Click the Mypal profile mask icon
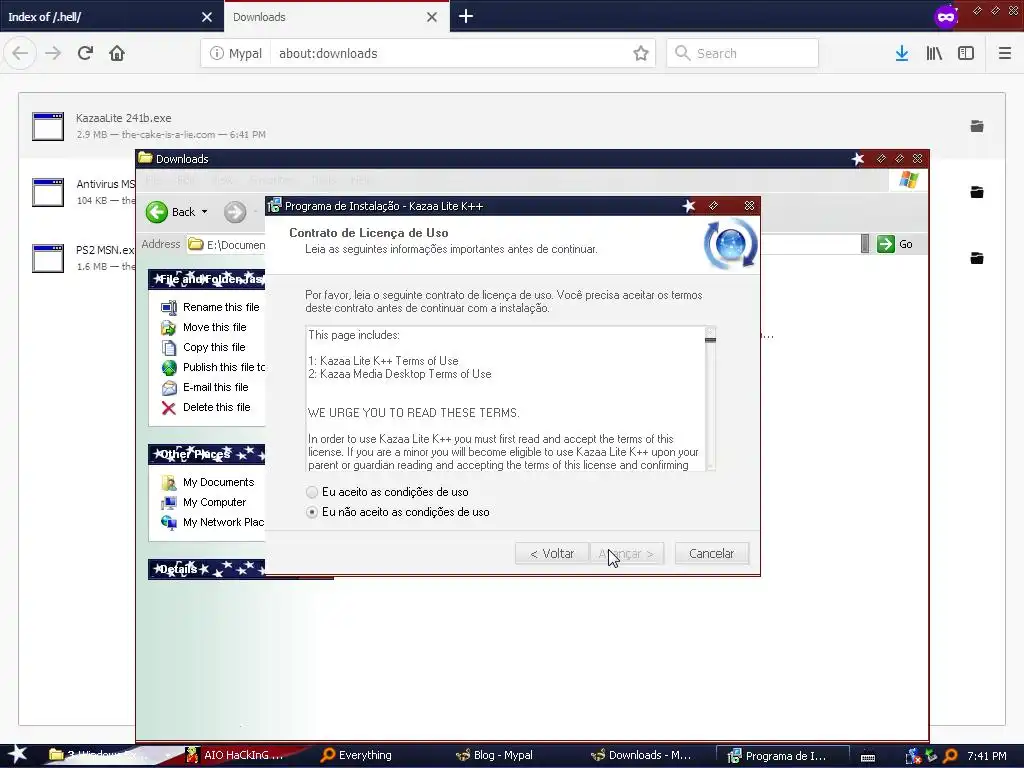Screen dimensions: 1024x768 (946, 16)
